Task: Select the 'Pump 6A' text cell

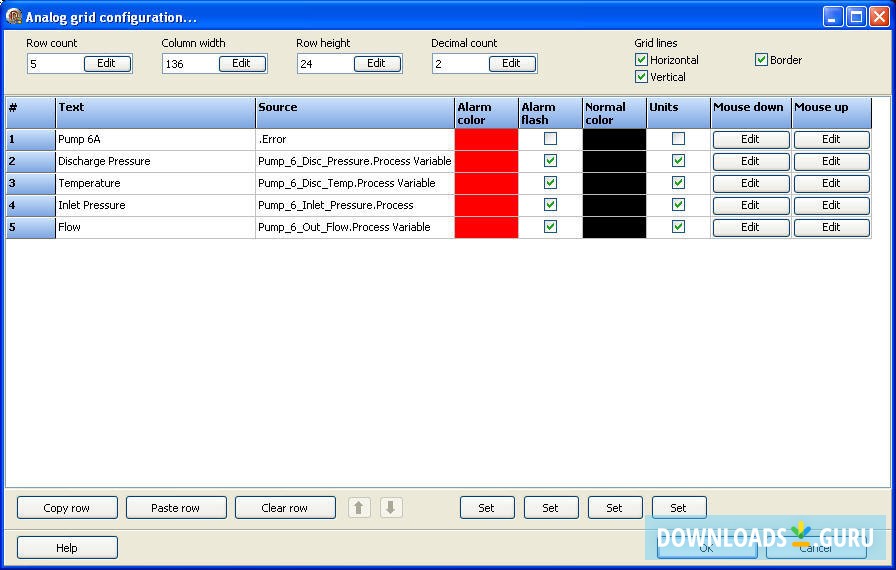Action: pos(155,139)
